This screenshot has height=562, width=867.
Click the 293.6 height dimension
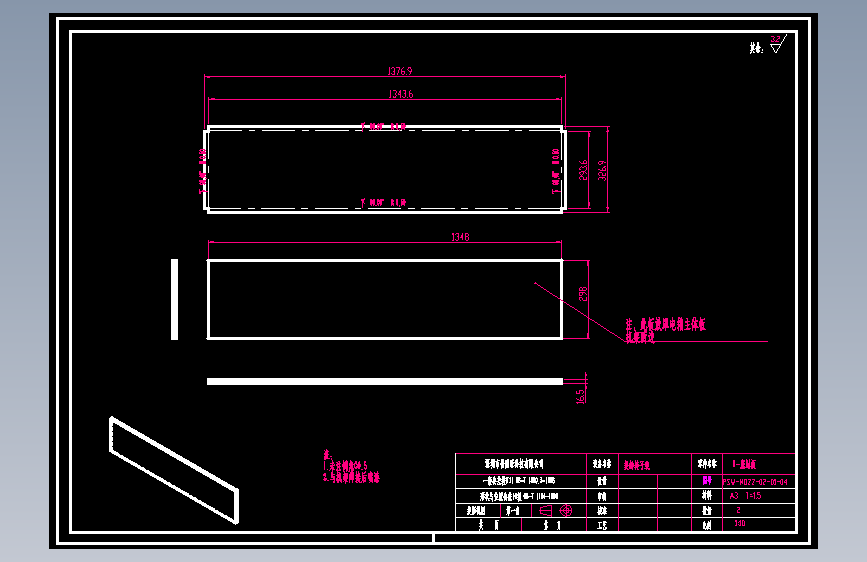(583, 170)
